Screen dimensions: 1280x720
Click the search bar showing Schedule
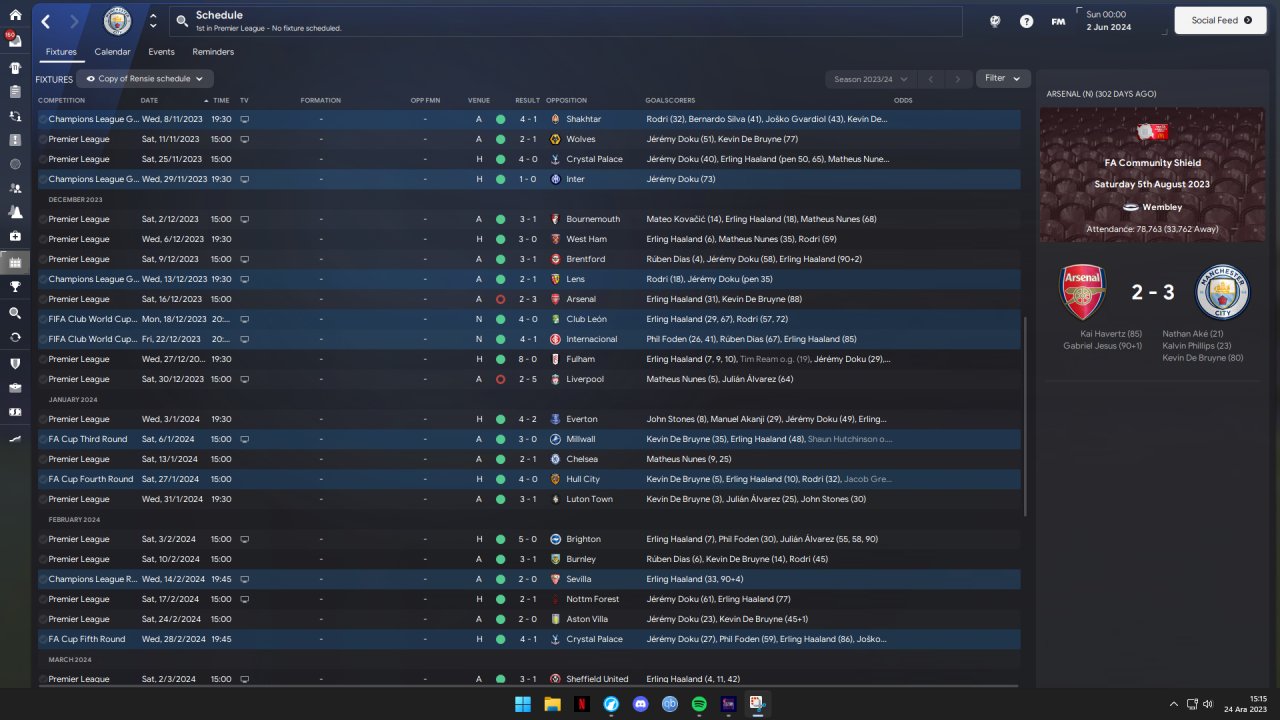(x=565, y=21)
